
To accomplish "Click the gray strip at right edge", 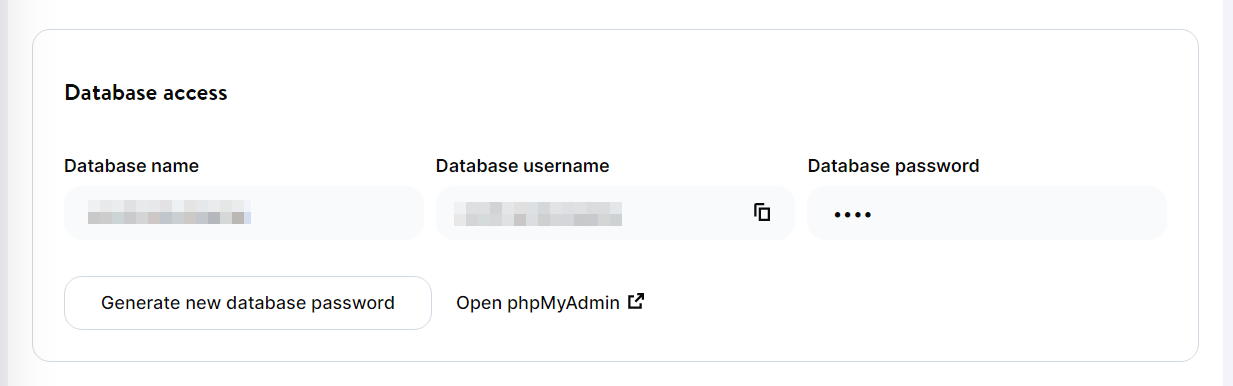I will click(1228, 193).
